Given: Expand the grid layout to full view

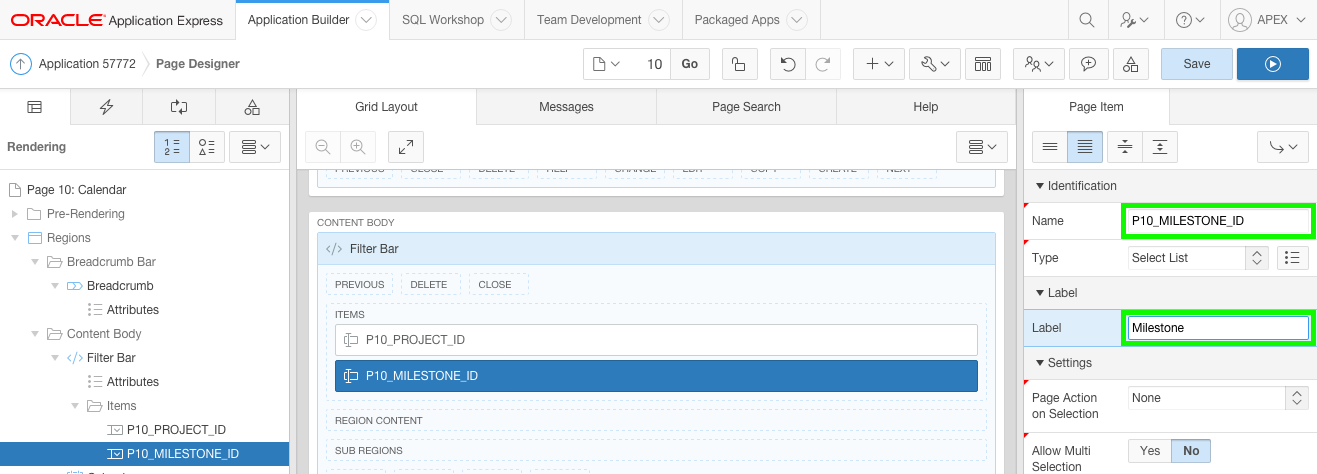Looking at the screenshot, I should click(x=406, y=147).
